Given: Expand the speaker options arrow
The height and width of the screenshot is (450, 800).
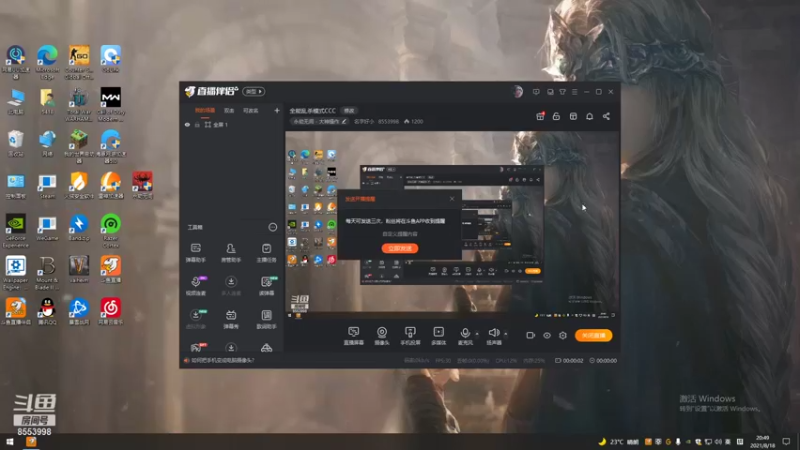Looking at the screenshot, I should [506, 334].
